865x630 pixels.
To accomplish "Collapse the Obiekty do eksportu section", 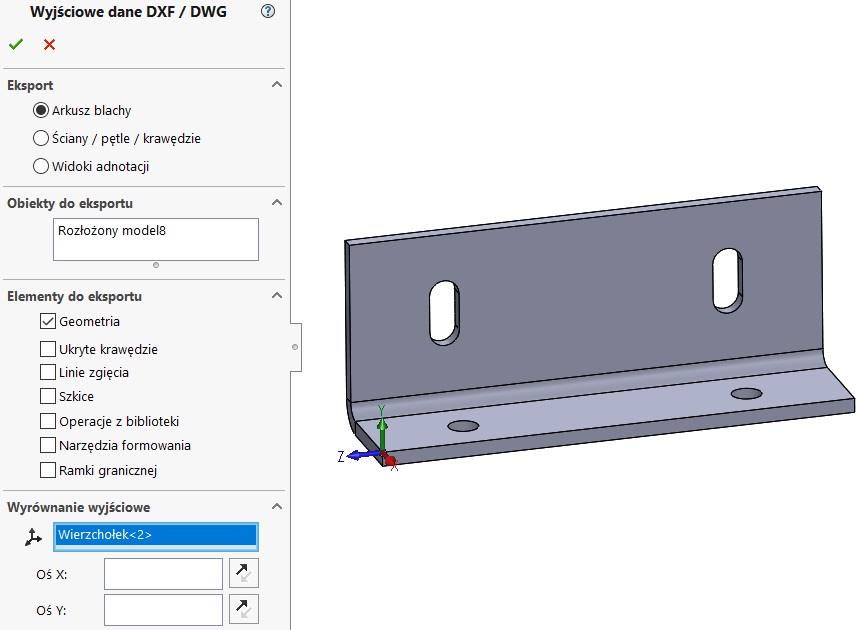I will [277, 202].
